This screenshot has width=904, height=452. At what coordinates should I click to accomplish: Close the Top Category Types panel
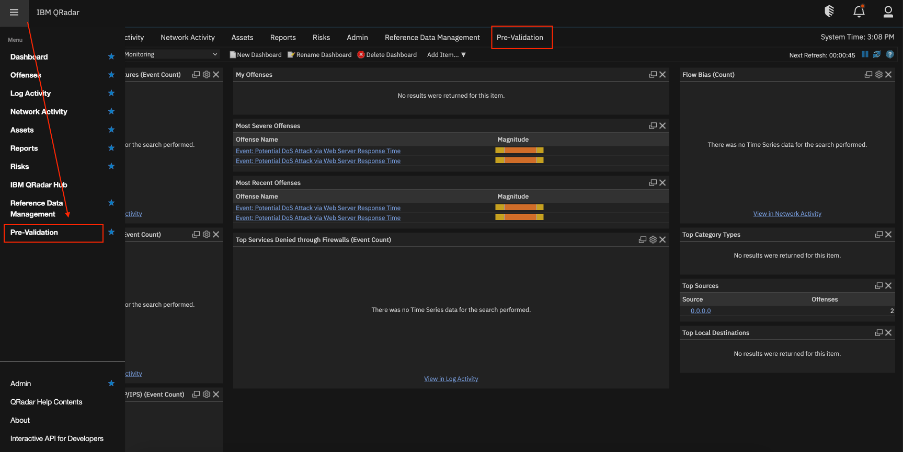(x=889, y=235)
